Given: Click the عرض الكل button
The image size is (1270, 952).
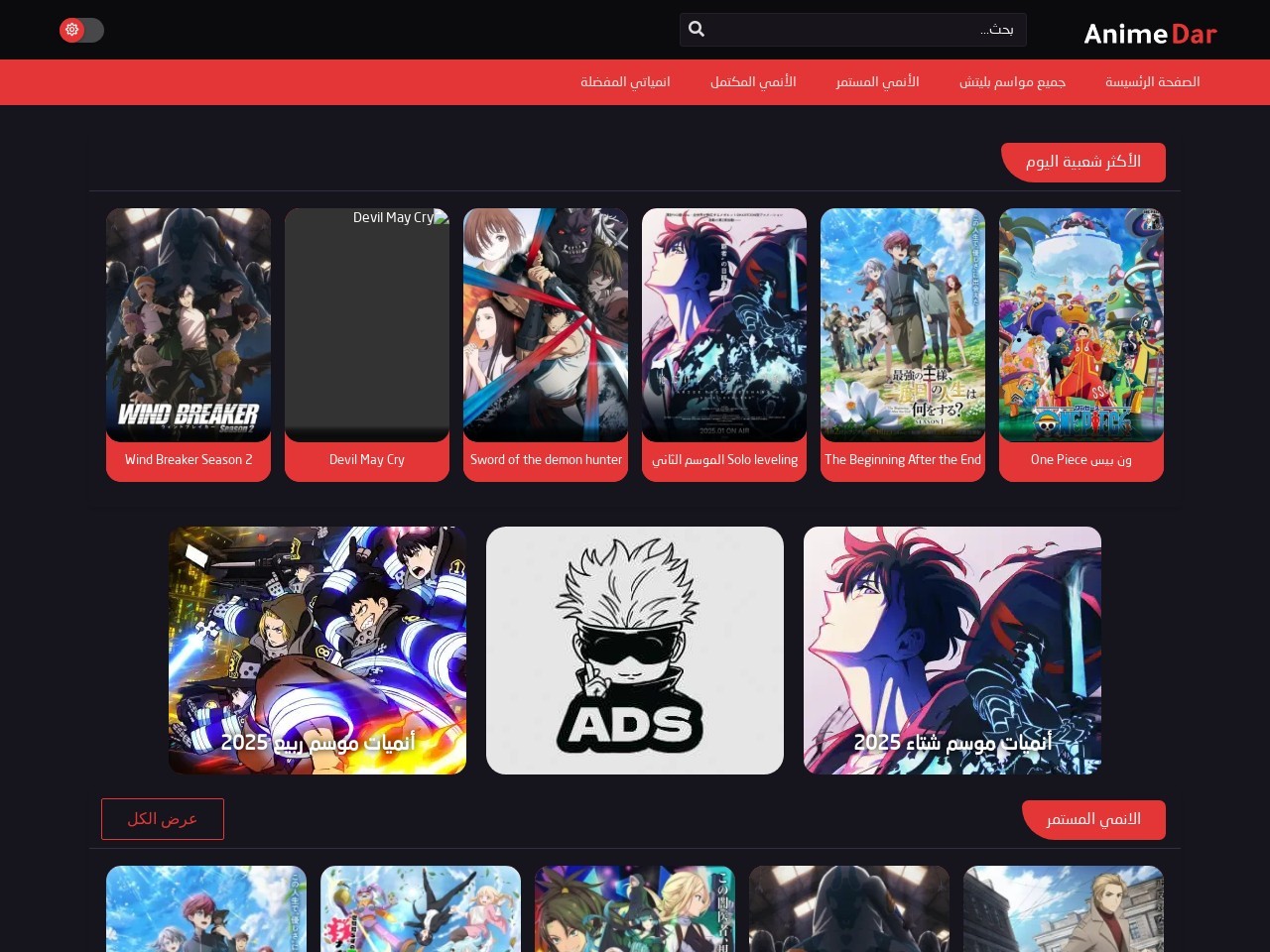Looking at the screenshot, I should point(163,819).
